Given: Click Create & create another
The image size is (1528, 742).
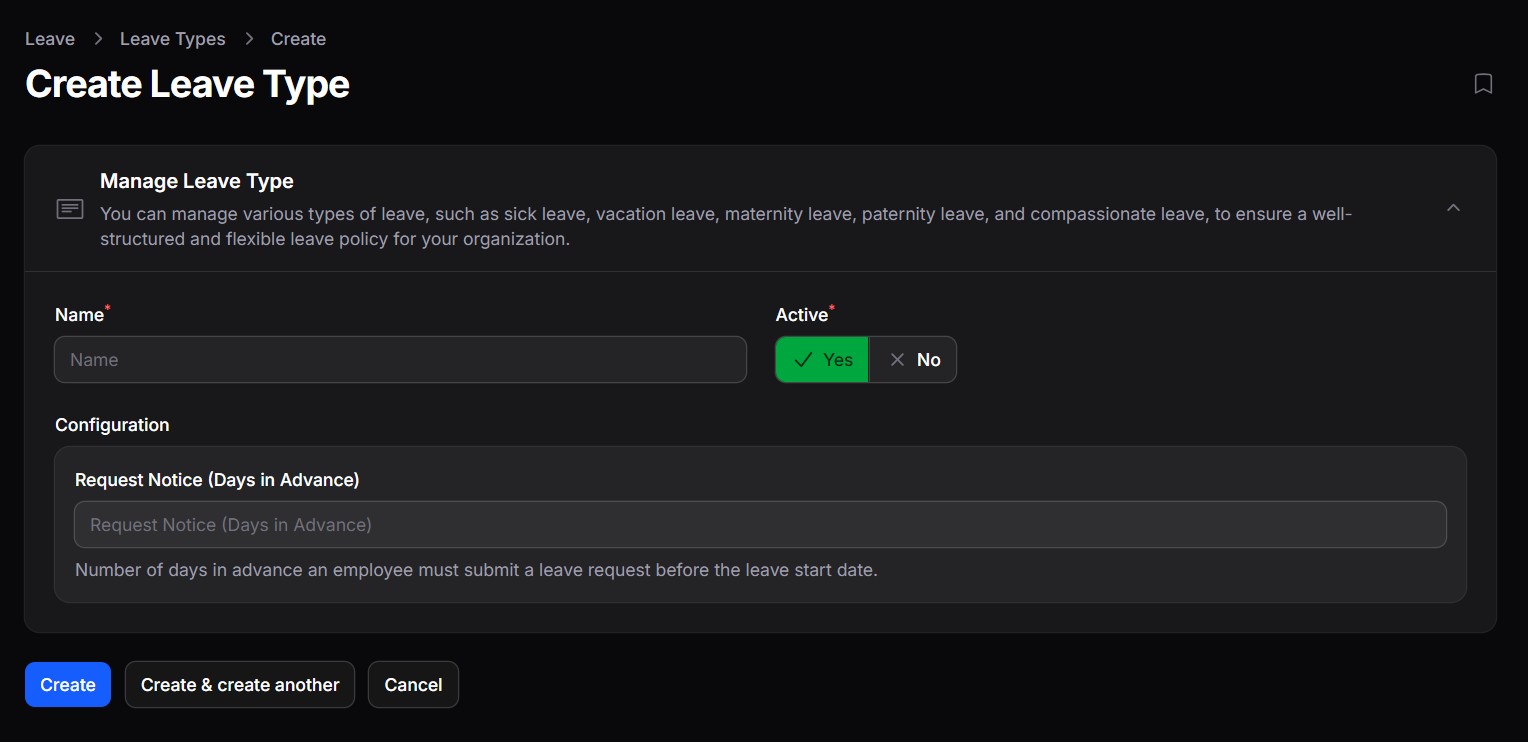Looking at the screenshot, I should click(240, 685).
